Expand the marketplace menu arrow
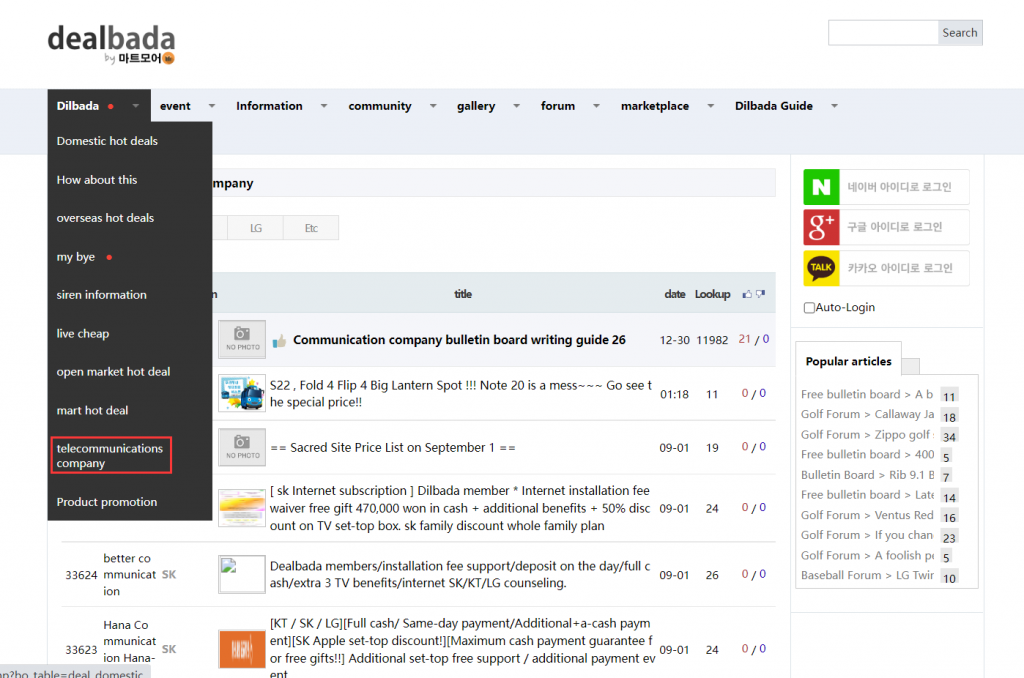Screen dimensions: 1024x678 pos(710,106)
